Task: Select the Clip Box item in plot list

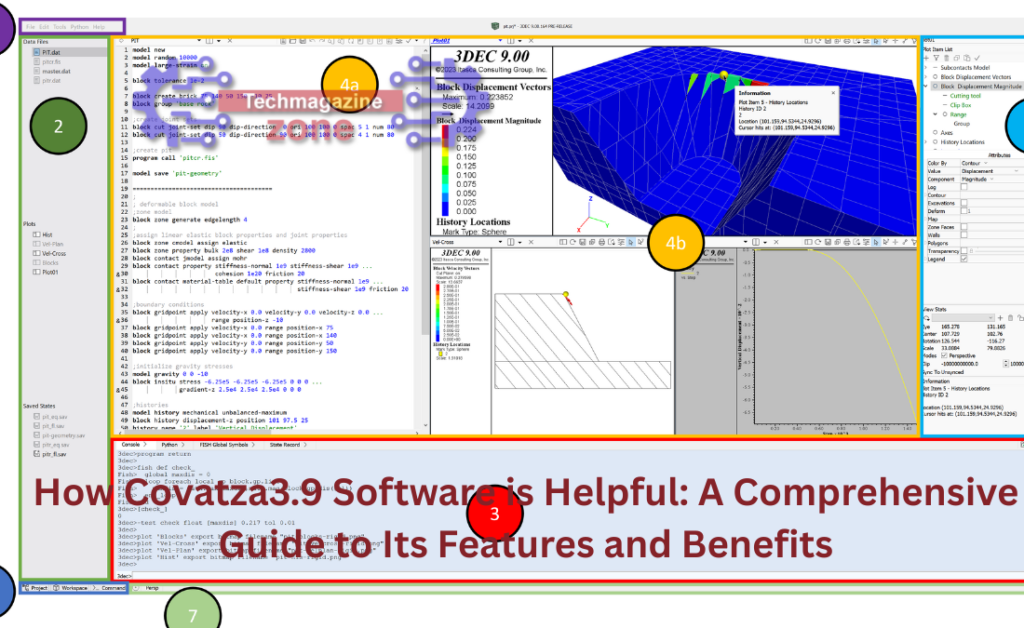Action: (961, 105)
